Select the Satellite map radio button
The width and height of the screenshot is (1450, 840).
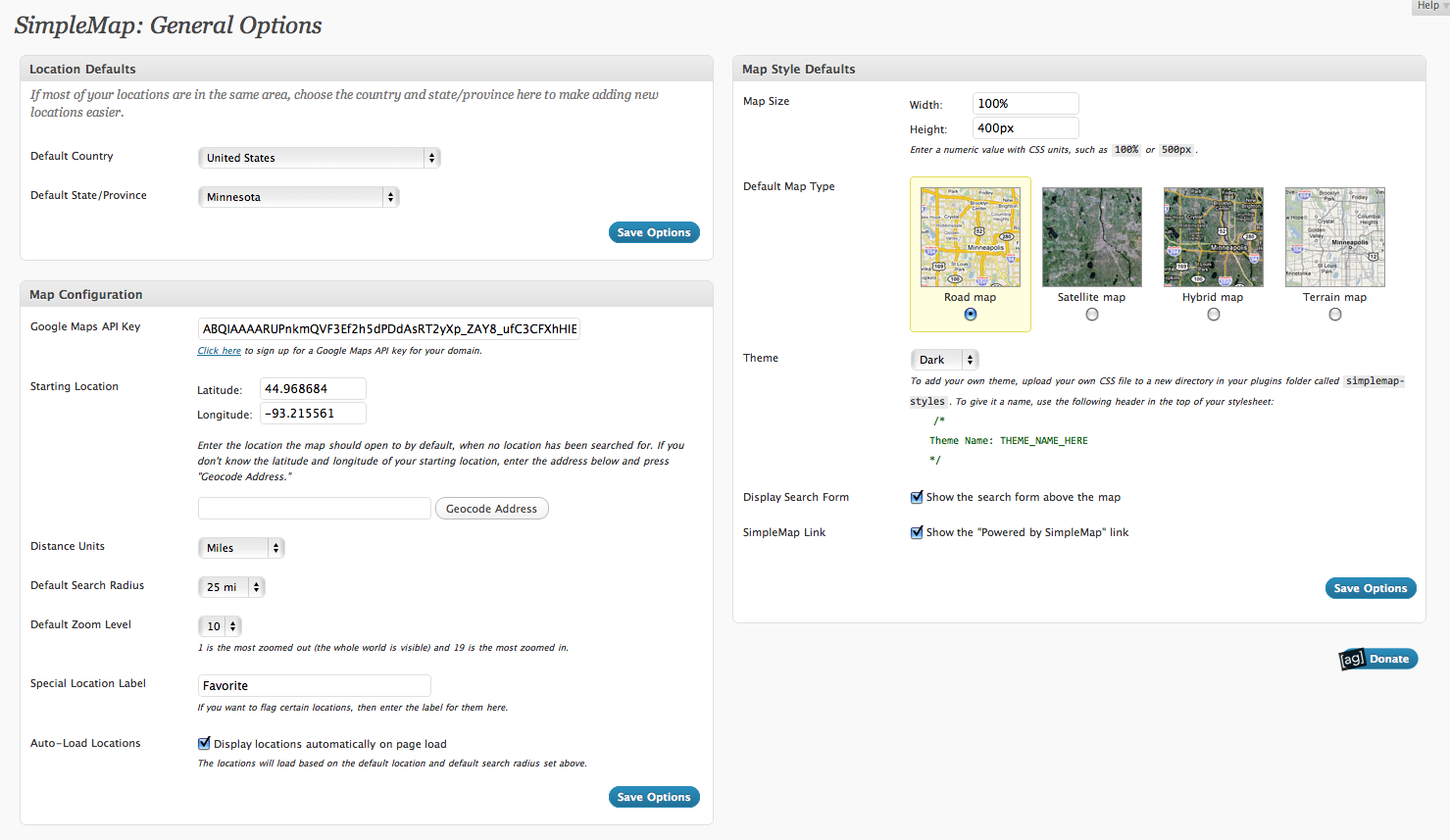1092,315
